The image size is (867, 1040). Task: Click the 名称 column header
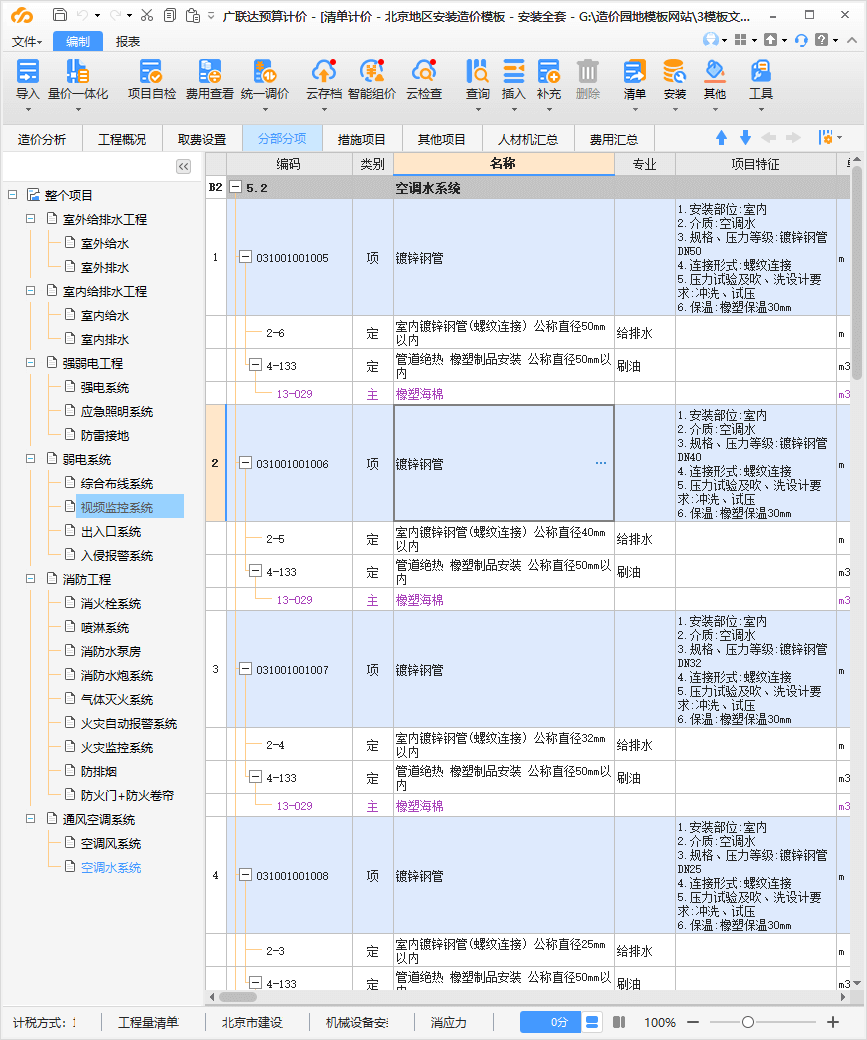point(503,164)
